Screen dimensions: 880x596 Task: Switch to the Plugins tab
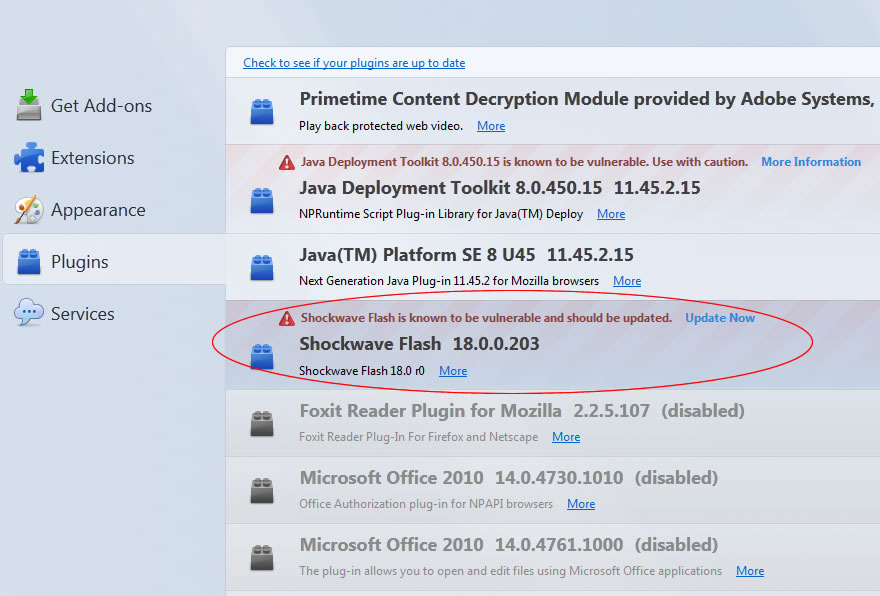click(114, 262)
